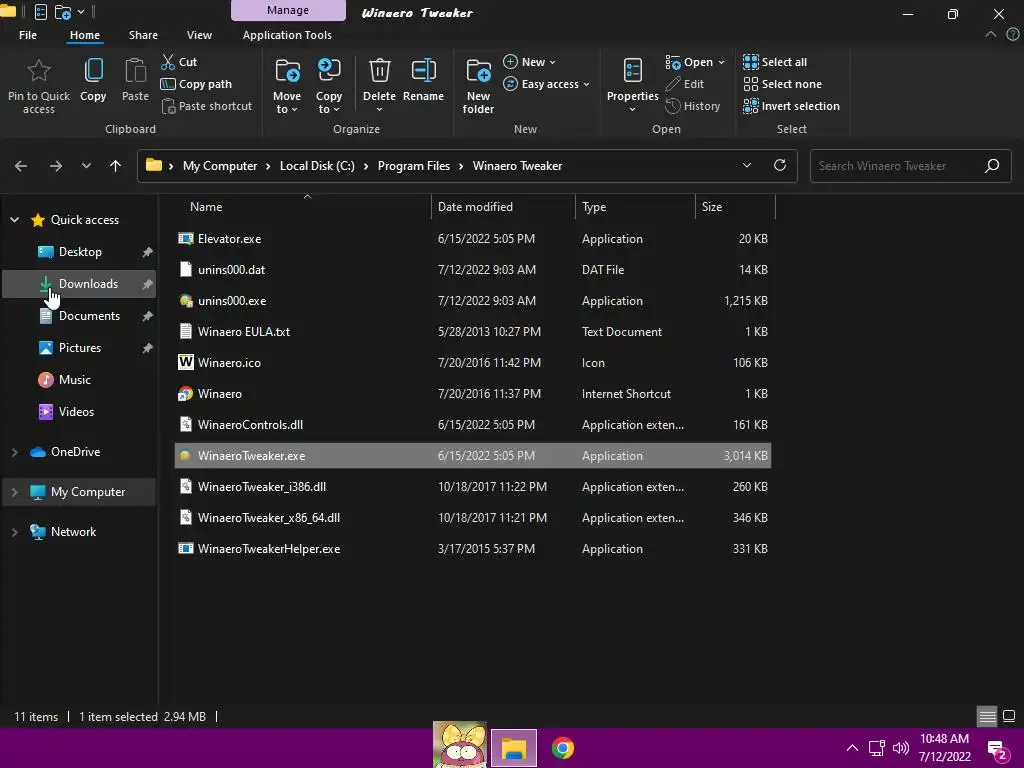Switch to the Share ribbon tab
1024x768 pixels.
143,35
